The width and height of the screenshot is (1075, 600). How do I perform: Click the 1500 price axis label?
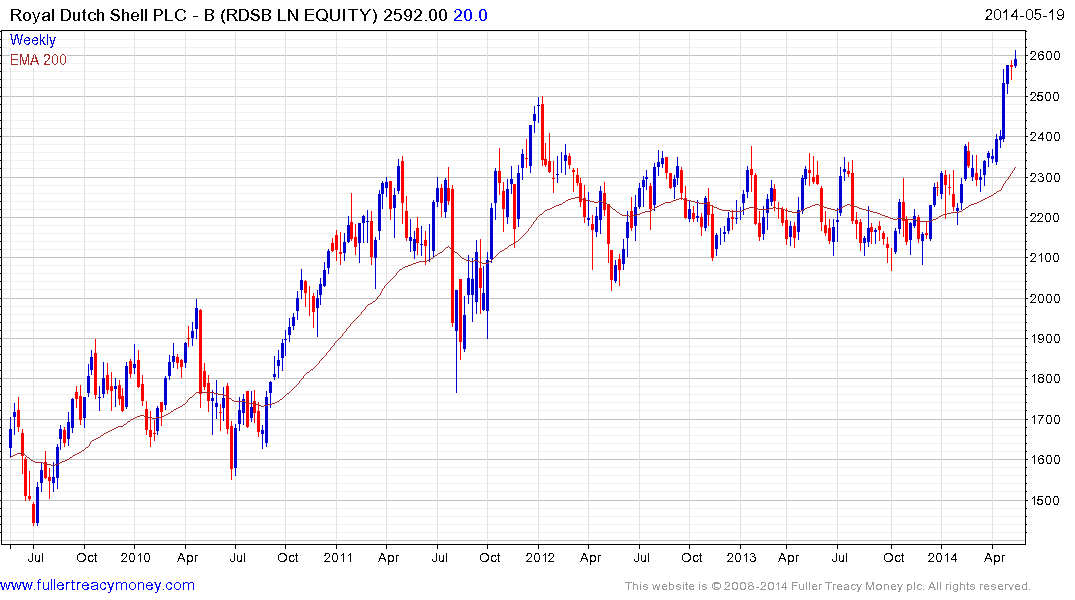coord(1045,500)
